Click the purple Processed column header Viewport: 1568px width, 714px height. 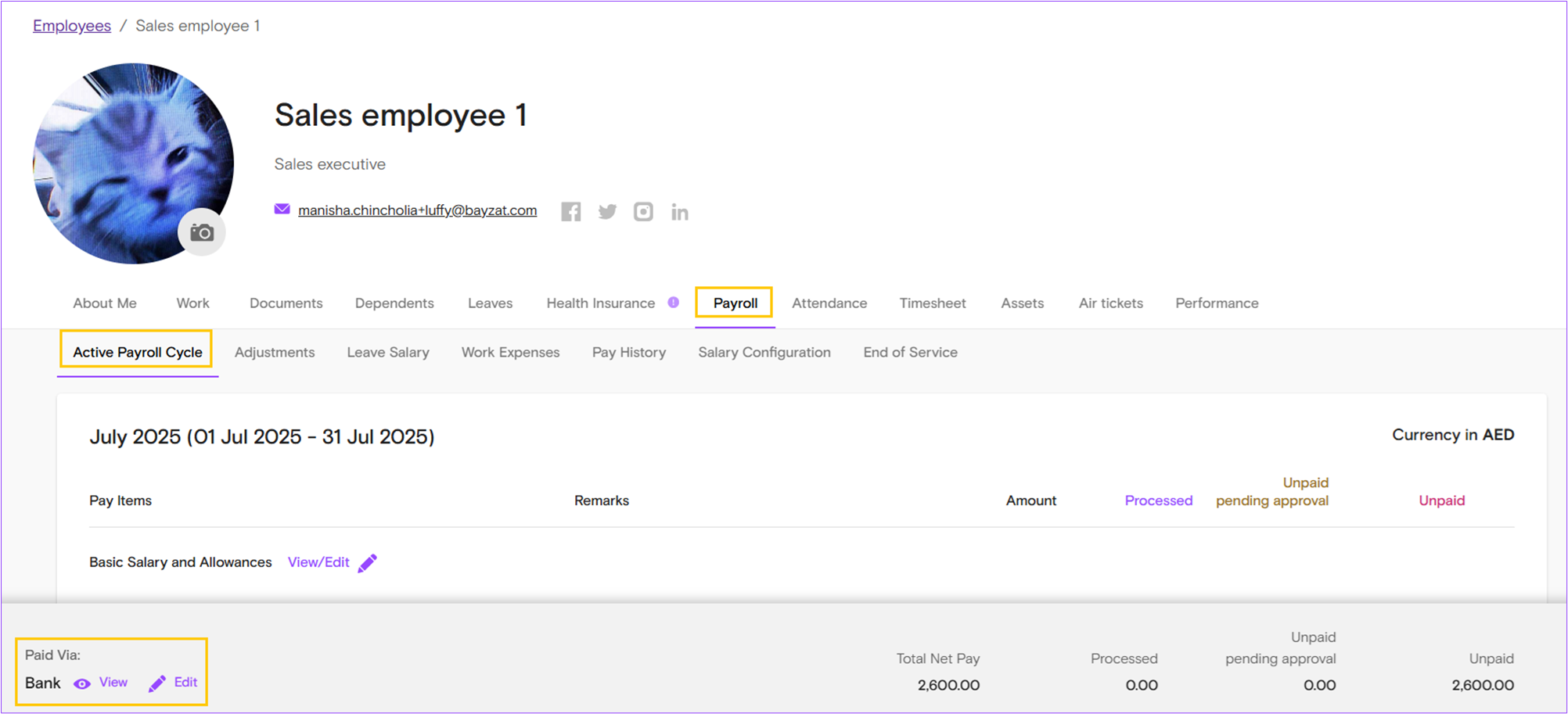(1159, 501)
